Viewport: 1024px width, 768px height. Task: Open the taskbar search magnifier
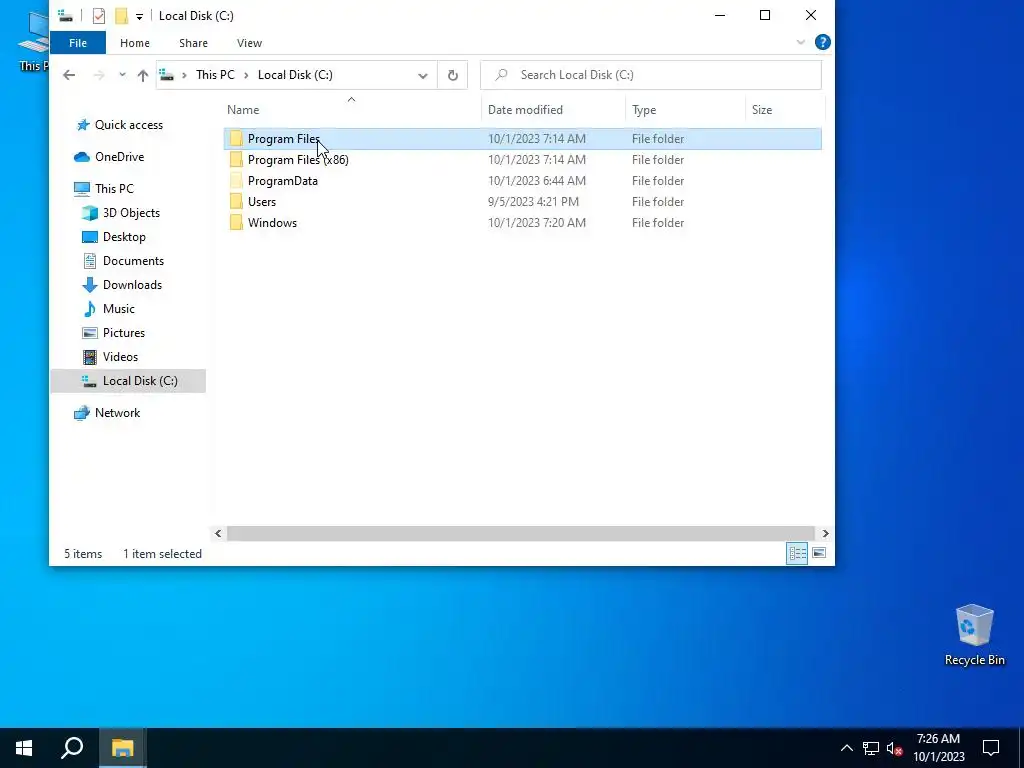[x=72, y=748]
